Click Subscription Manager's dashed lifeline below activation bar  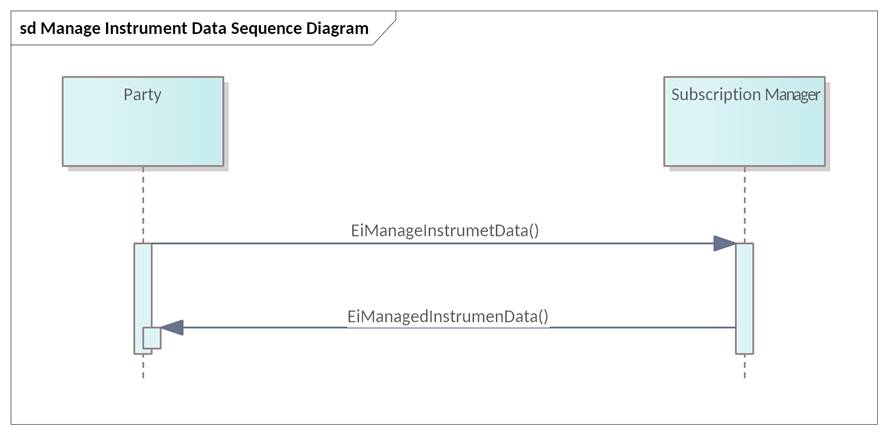click(x=744, y=366)
